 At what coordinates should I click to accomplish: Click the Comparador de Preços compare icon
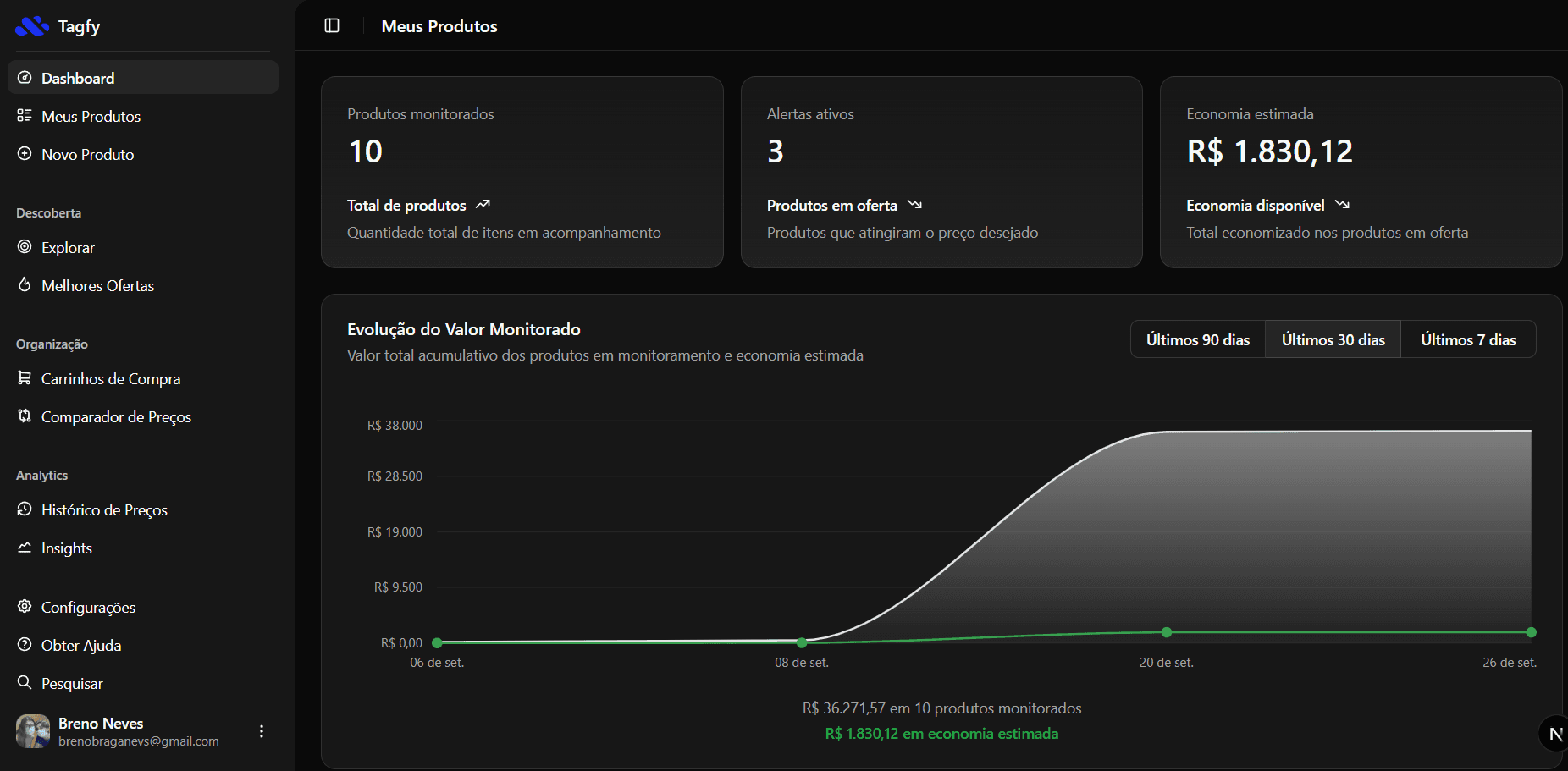25,416
